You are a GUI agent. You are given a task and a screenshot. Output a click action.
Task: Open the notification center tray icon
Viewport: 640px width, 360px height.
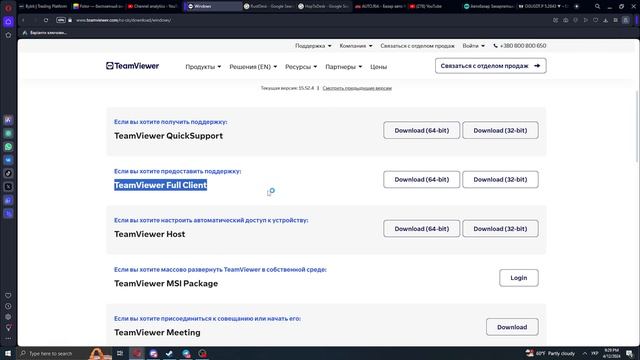pyautogui.click(x=630, y=353)
